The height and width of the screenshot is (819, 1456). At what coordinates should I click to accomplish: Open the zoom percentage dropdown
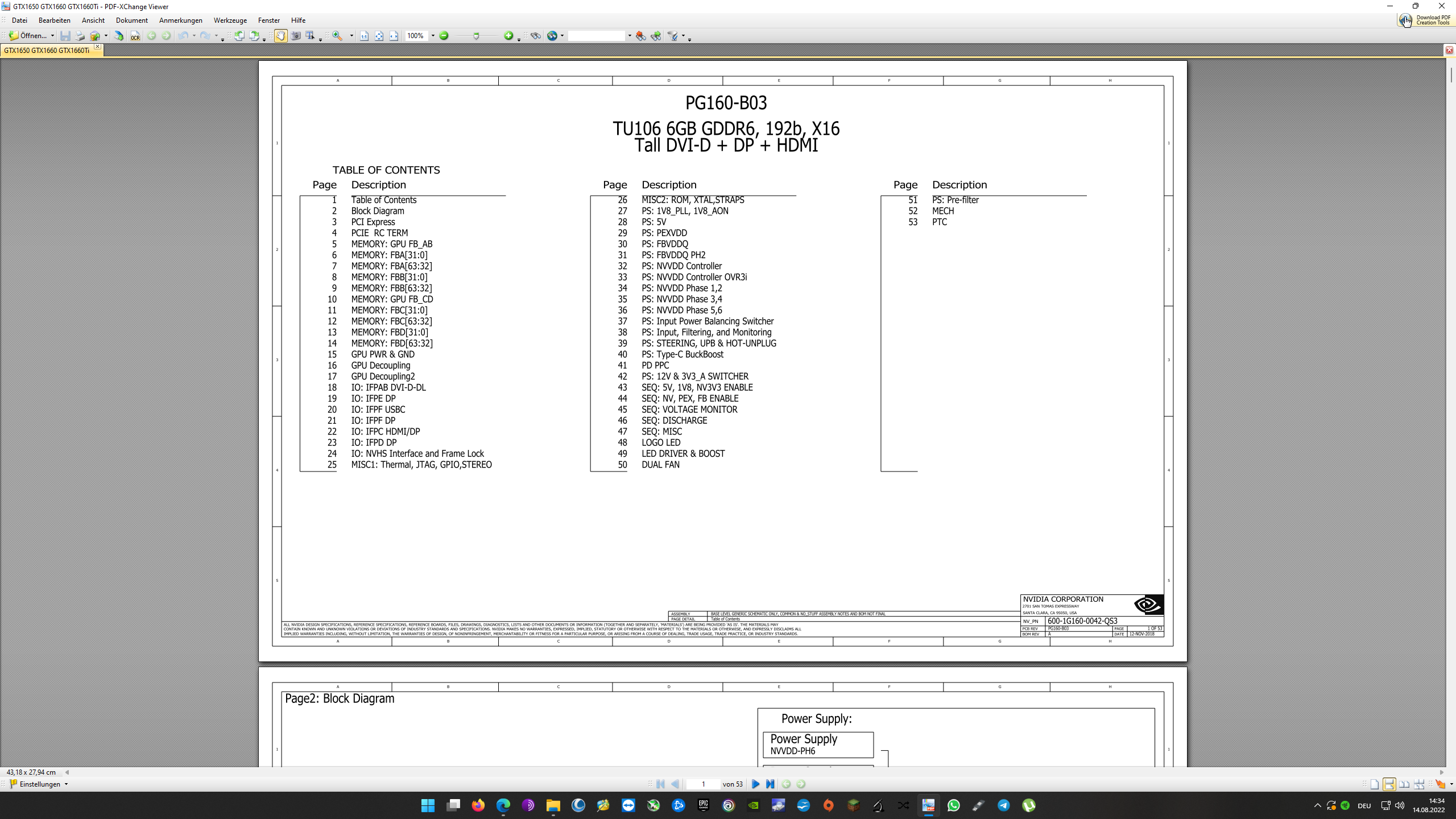click(x=433, y=36)
